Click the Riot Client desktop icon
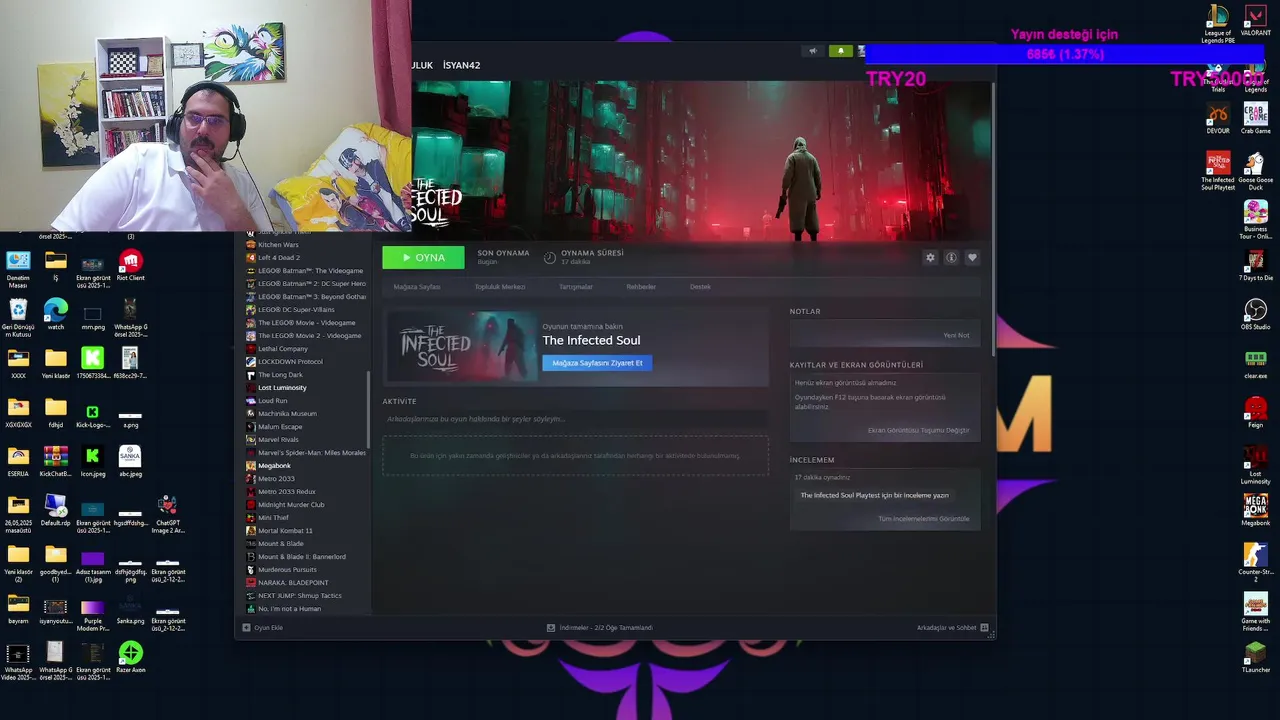 [130, 266]
